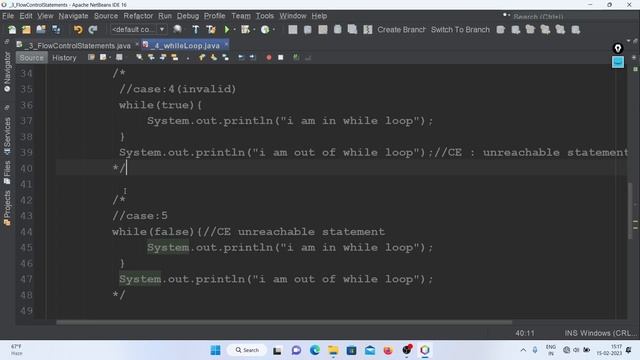Click the New File icon in main toolbar
640x360 pixels.
12,29
